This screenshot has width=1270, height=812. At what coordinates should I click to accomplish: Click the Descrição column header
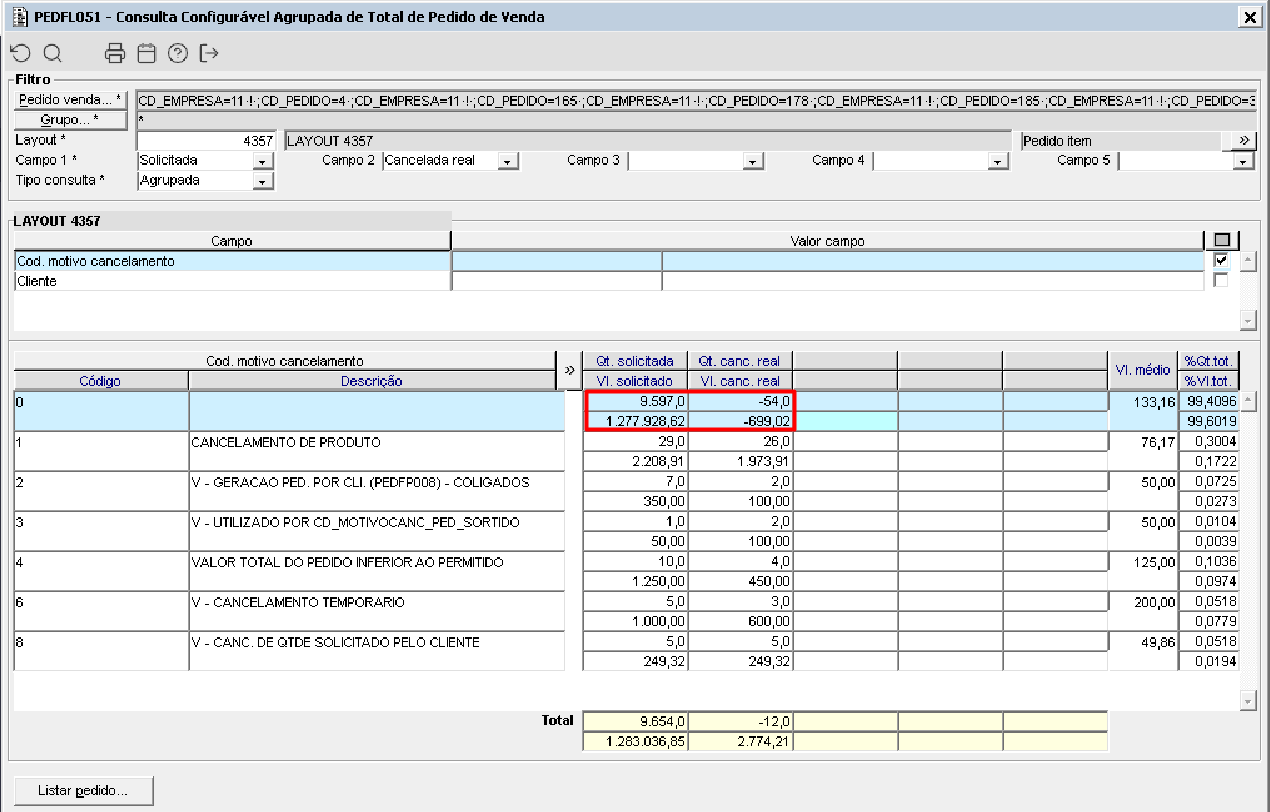tap(371, 380)
